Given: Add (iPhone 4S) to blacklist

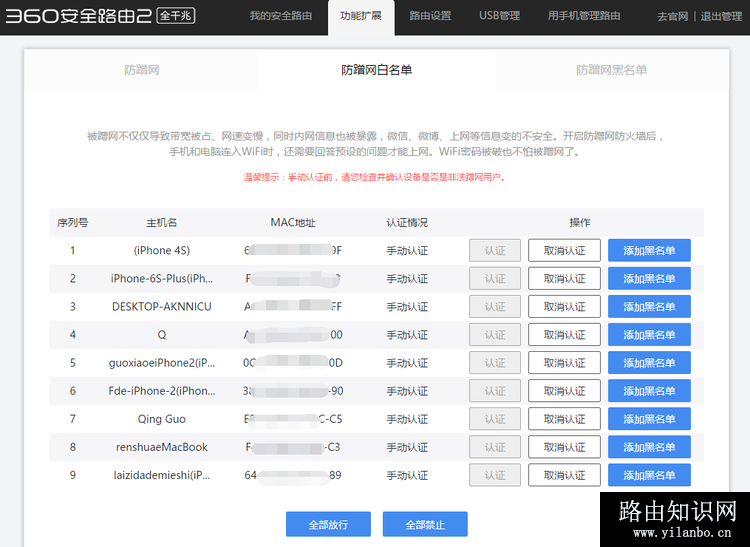Looking at the screenshot, I should [x=649, y=251].
